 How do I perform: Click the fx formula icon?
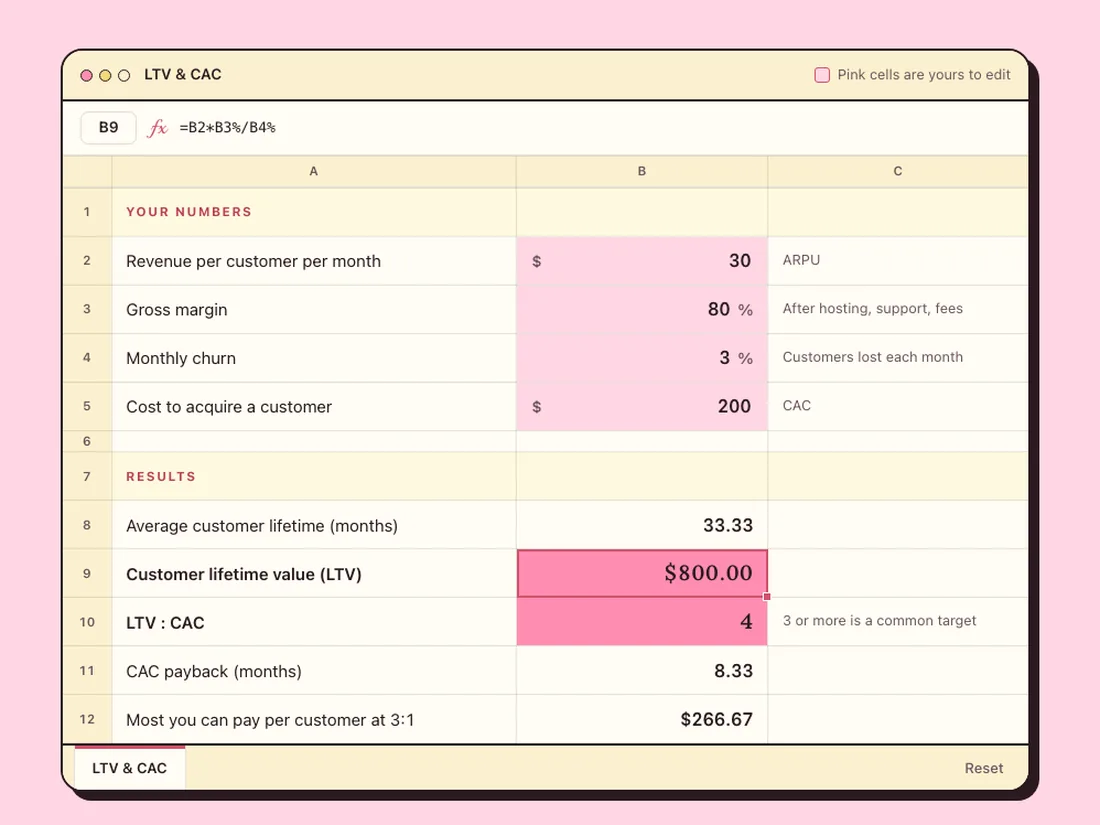[x=158, y=128]
